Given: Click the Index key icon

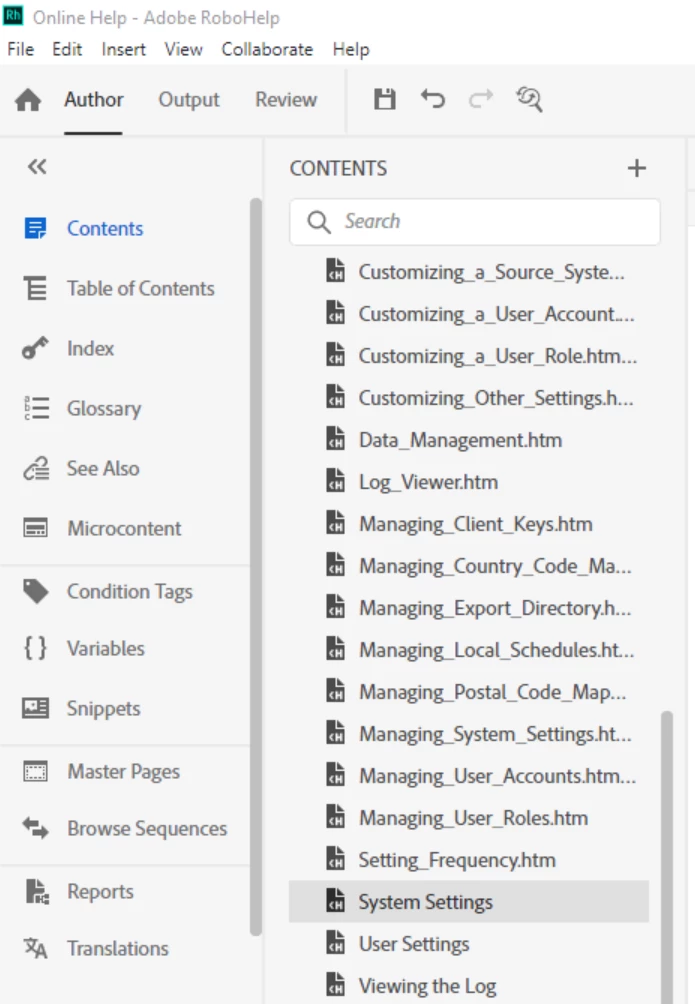Looking at the screenshot, I should (35, 348).
